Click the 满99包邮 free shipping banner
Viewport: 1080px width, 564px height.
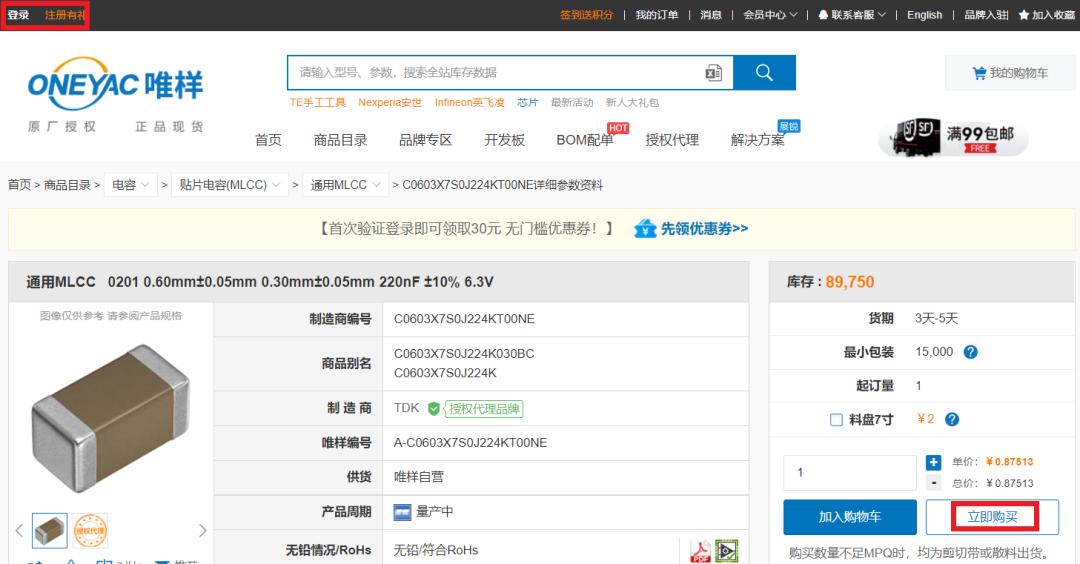click(954, 138)
